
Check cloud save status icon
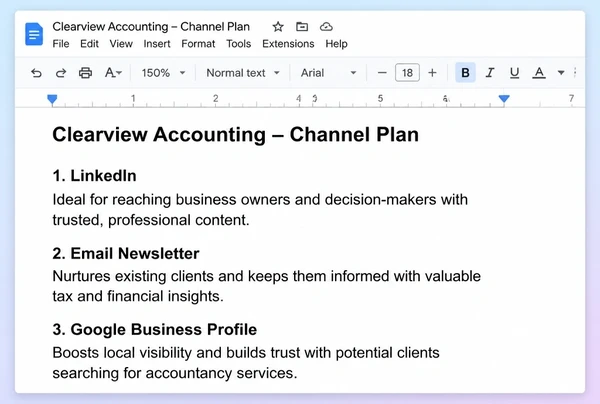pos(326,27)
